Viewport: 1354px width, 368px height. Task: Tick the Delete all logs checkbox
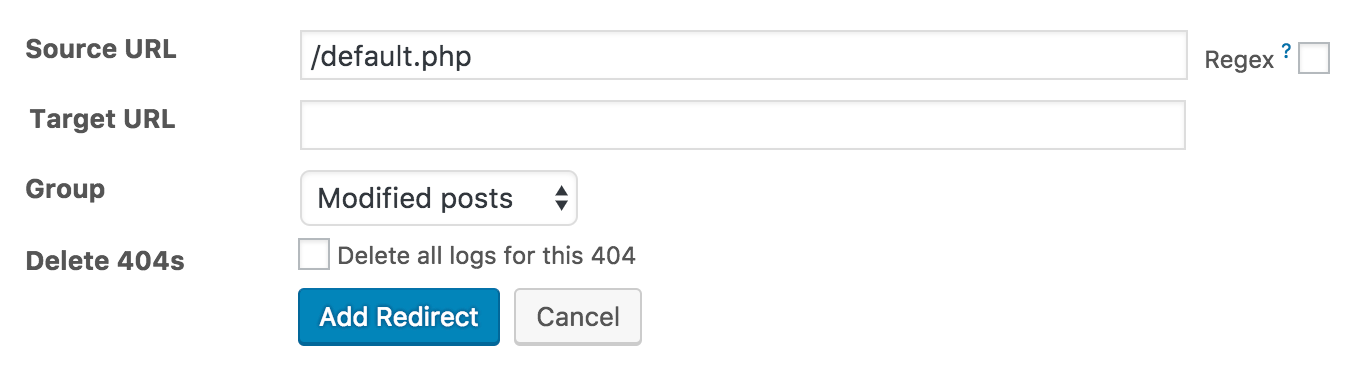tap(314, 254)
